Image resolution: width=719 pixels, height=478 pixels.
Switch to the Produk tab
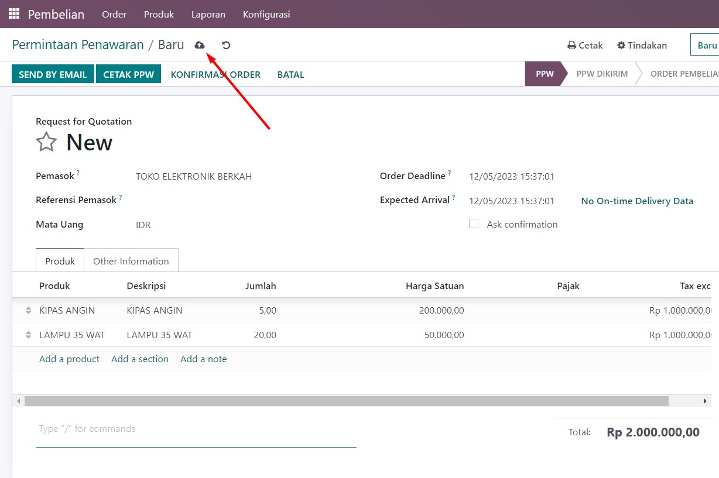(60, 261)
